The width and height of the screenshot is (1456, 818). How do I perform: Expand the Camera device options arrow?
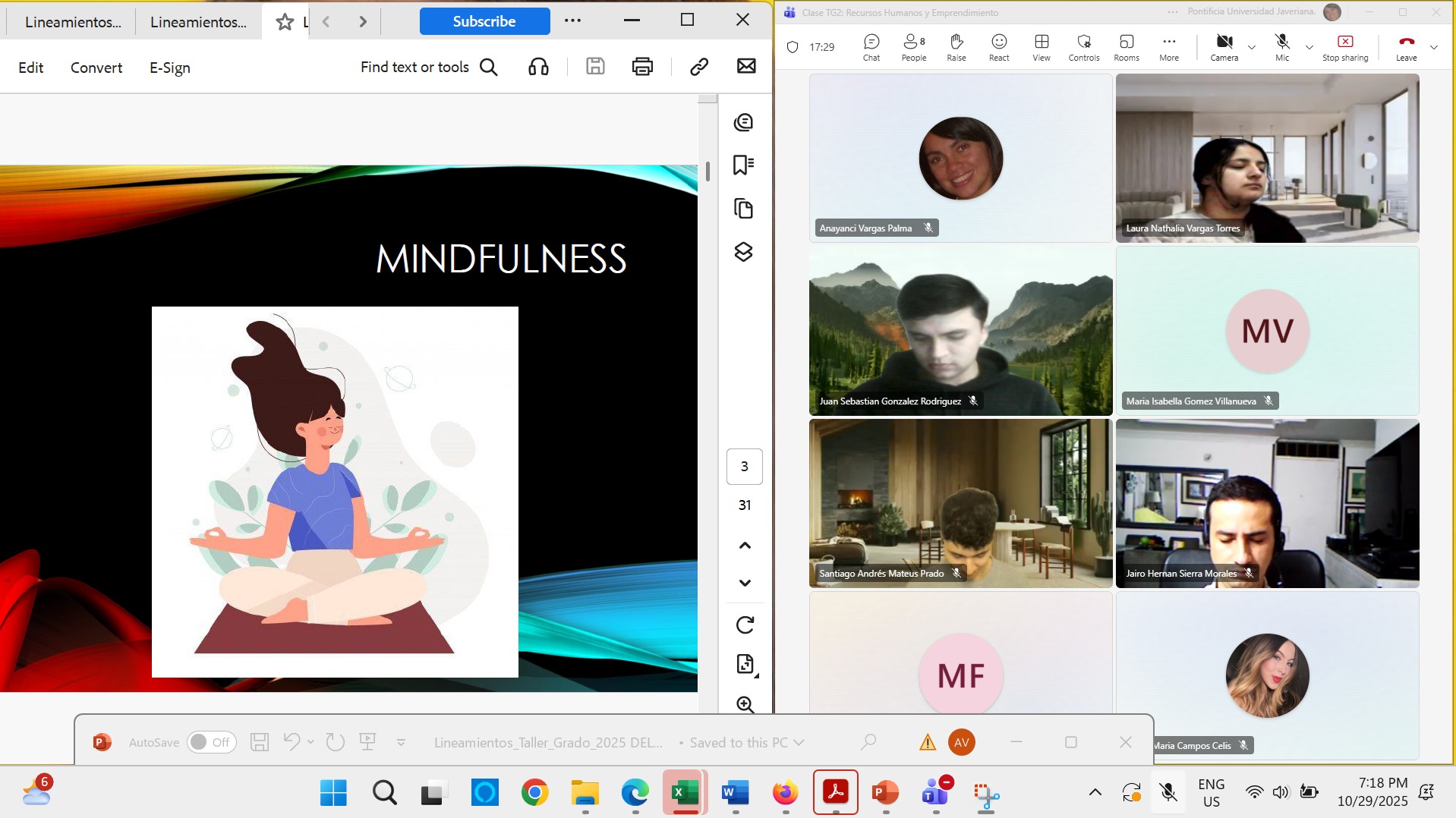tap(1252, 47)
